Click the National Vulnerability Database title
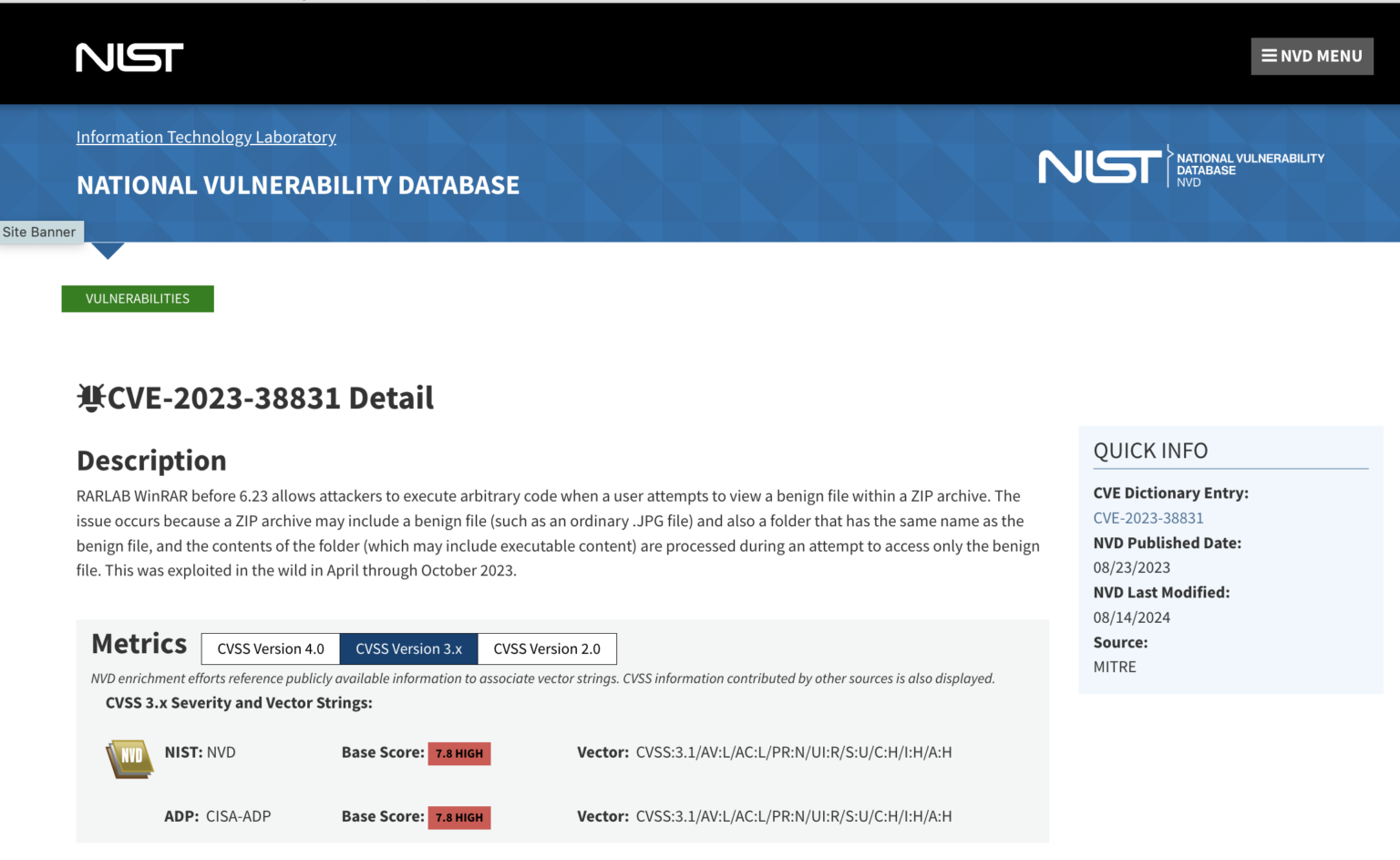Screen dimensions: 1400x860 click(298, 185)
